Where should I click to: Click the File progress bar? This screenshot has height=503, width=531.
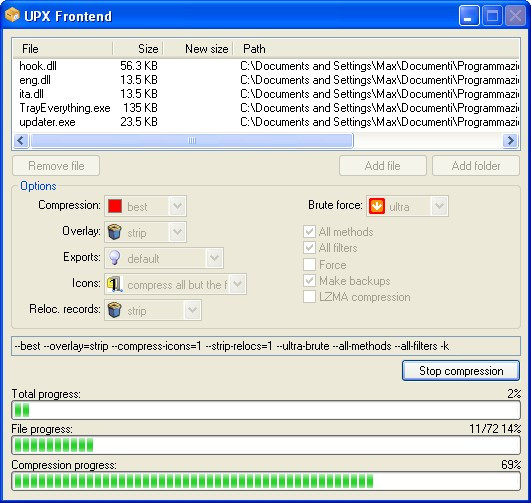click(x=266, y=445)
